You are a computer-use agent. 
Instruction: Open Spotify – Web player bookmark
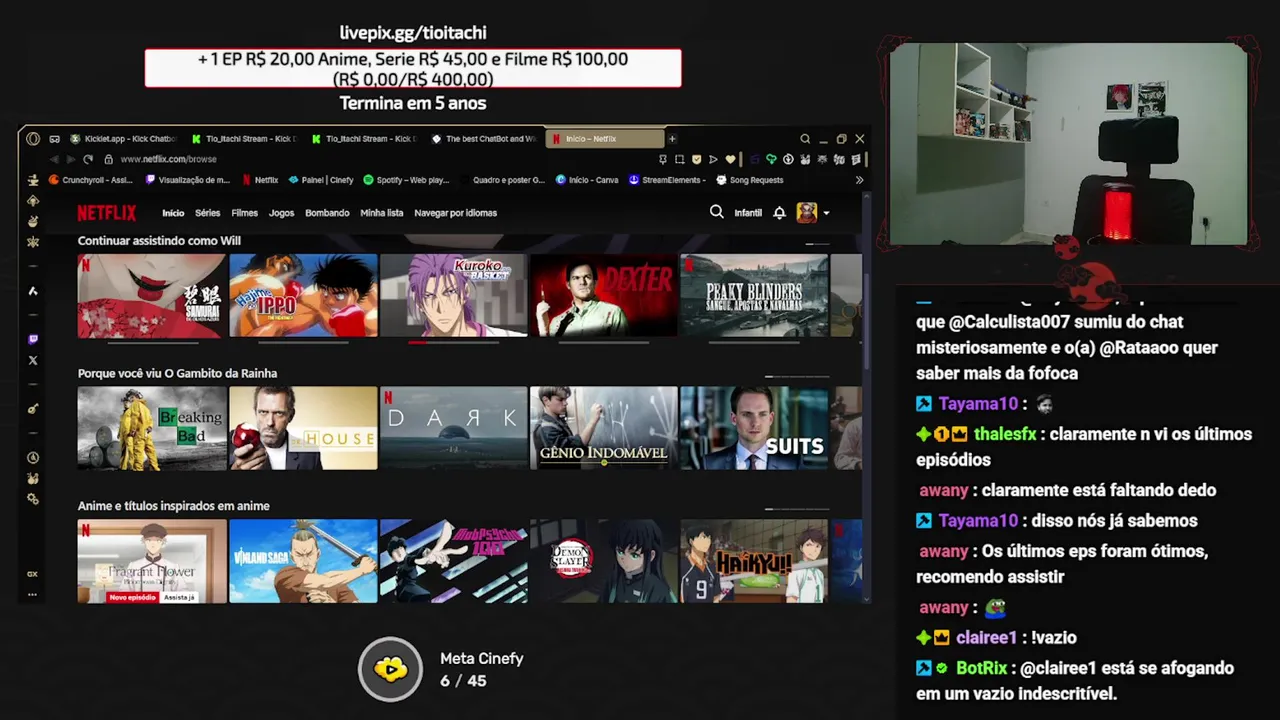pyautogui.click(x=407, y=180)
